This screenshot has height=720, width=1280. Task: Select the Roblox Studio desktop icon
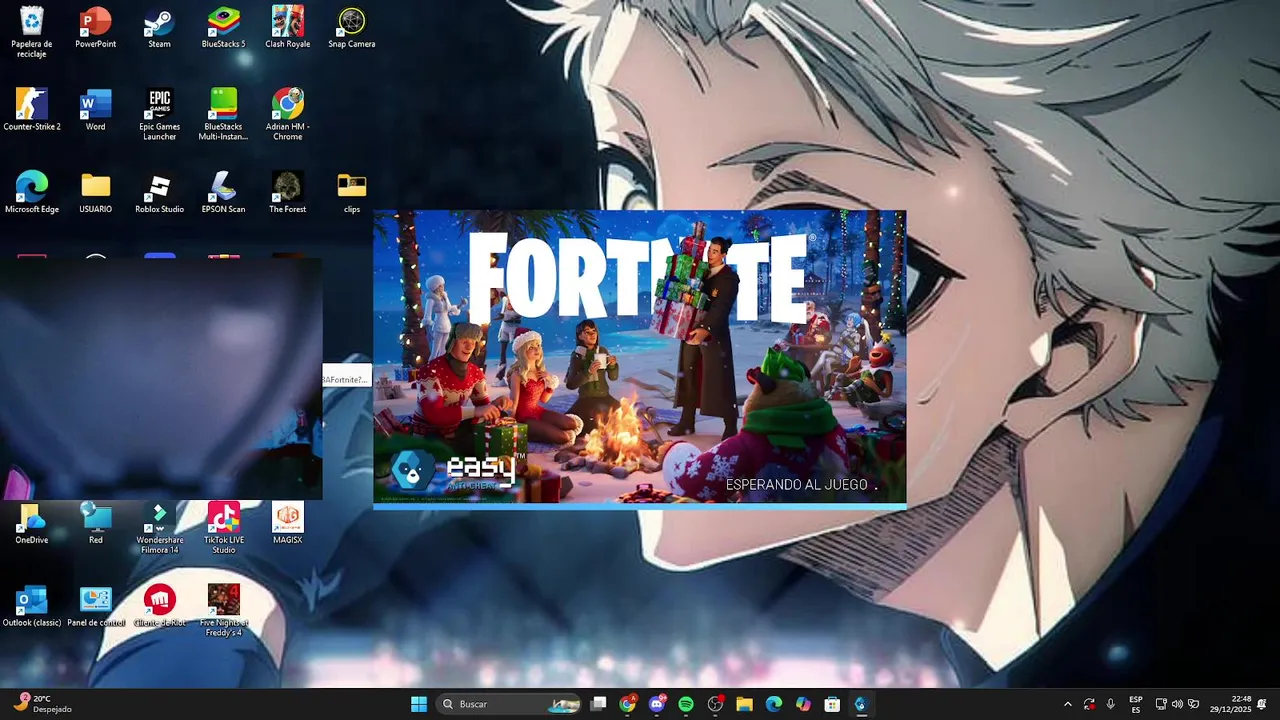click(x=159, y=192)
